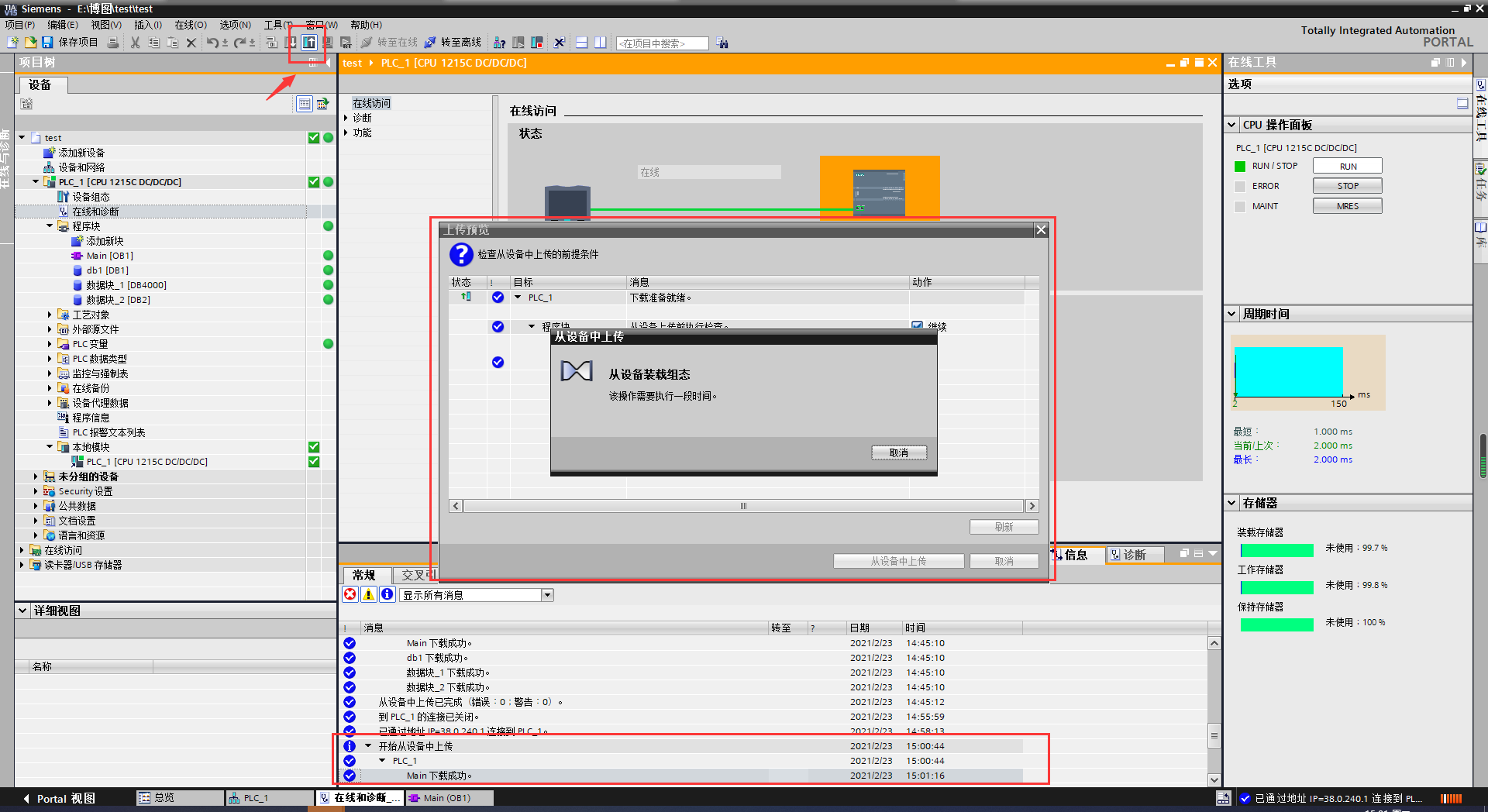Viewport: 1488px width, 812px height.
Task: Click the Save project floppy icon
Action: pos(47,43)
